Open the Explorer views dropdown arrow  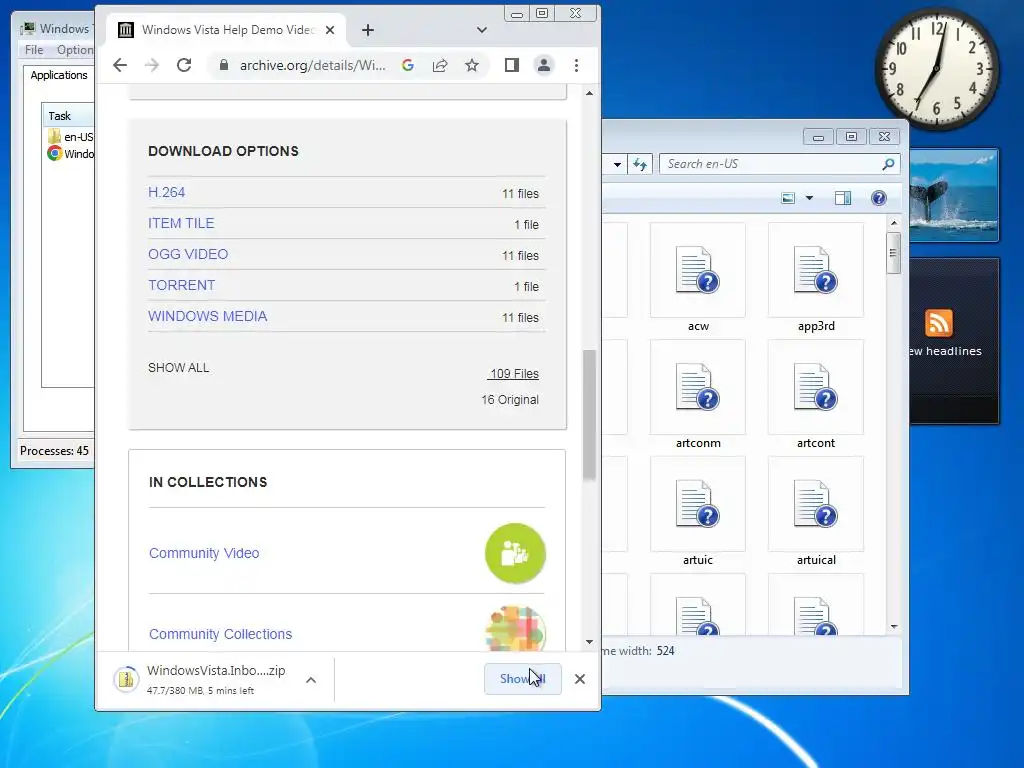pos(808,198)
